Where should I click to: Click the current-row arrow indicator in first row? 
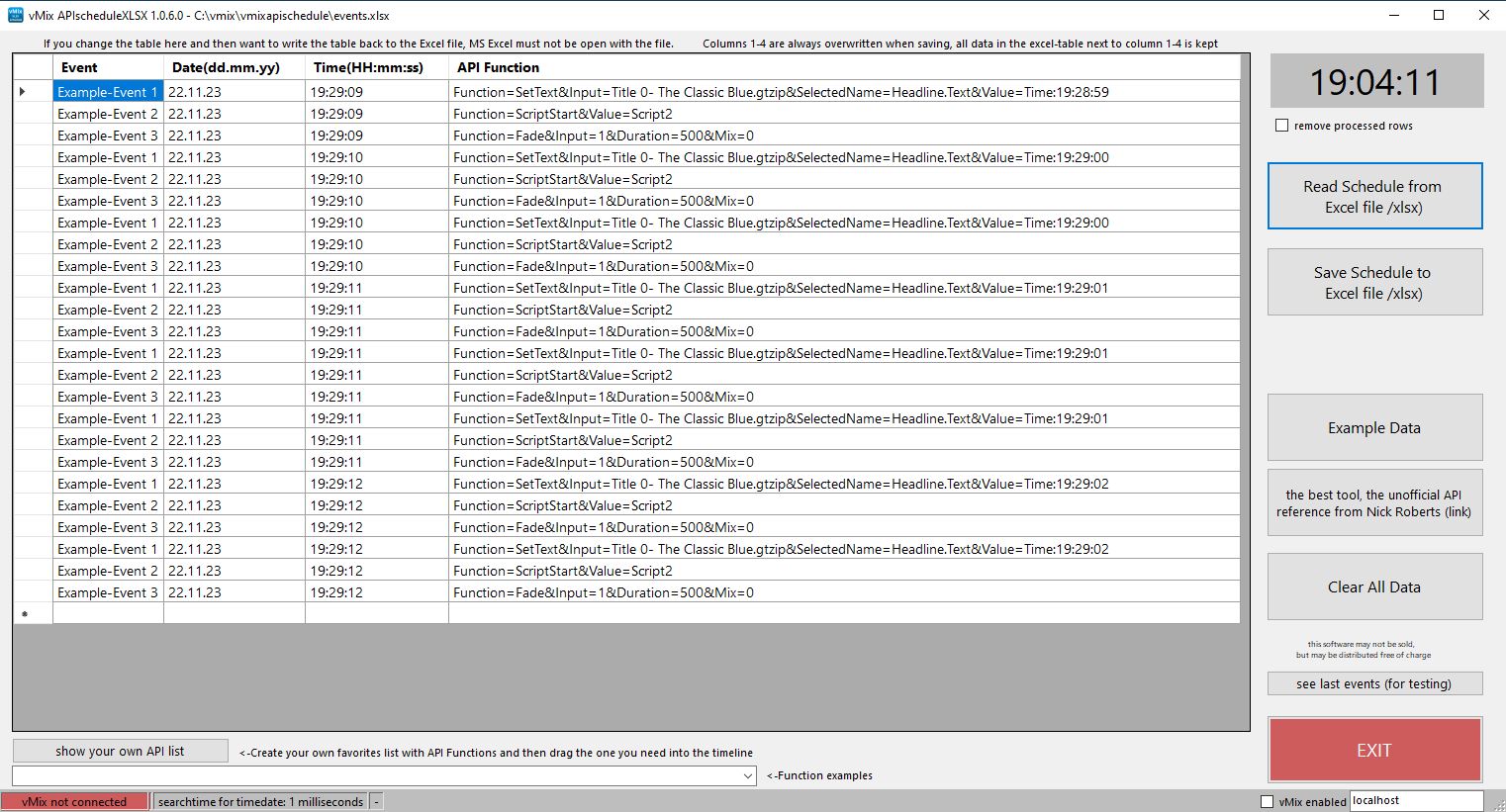point(23,92)
